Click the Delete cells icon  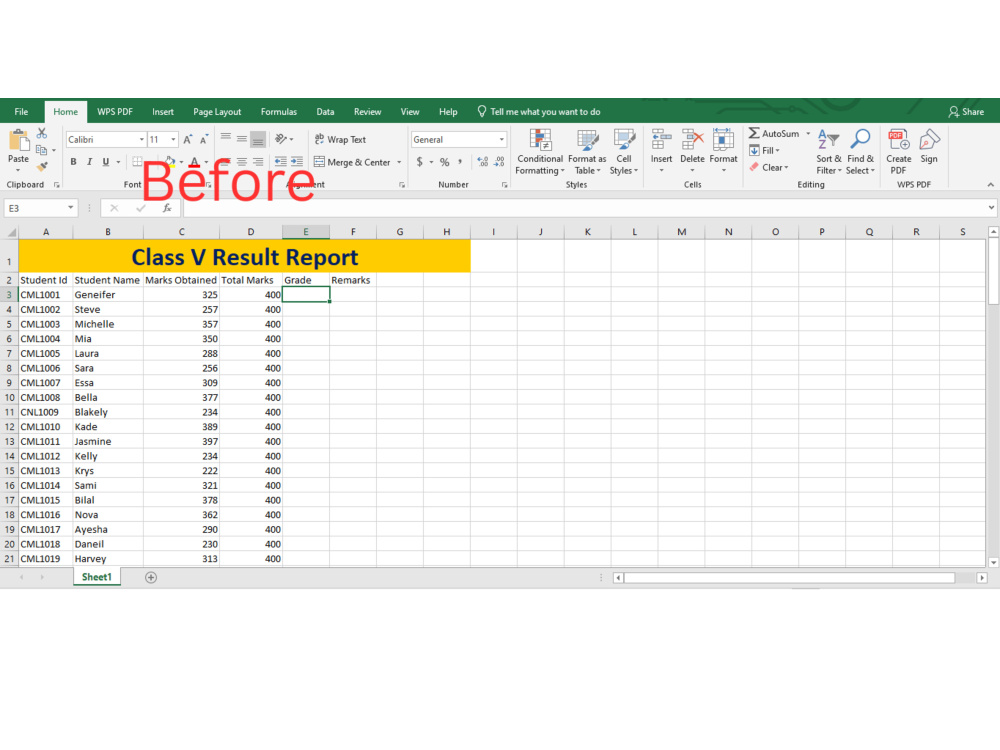pos(693,139)
